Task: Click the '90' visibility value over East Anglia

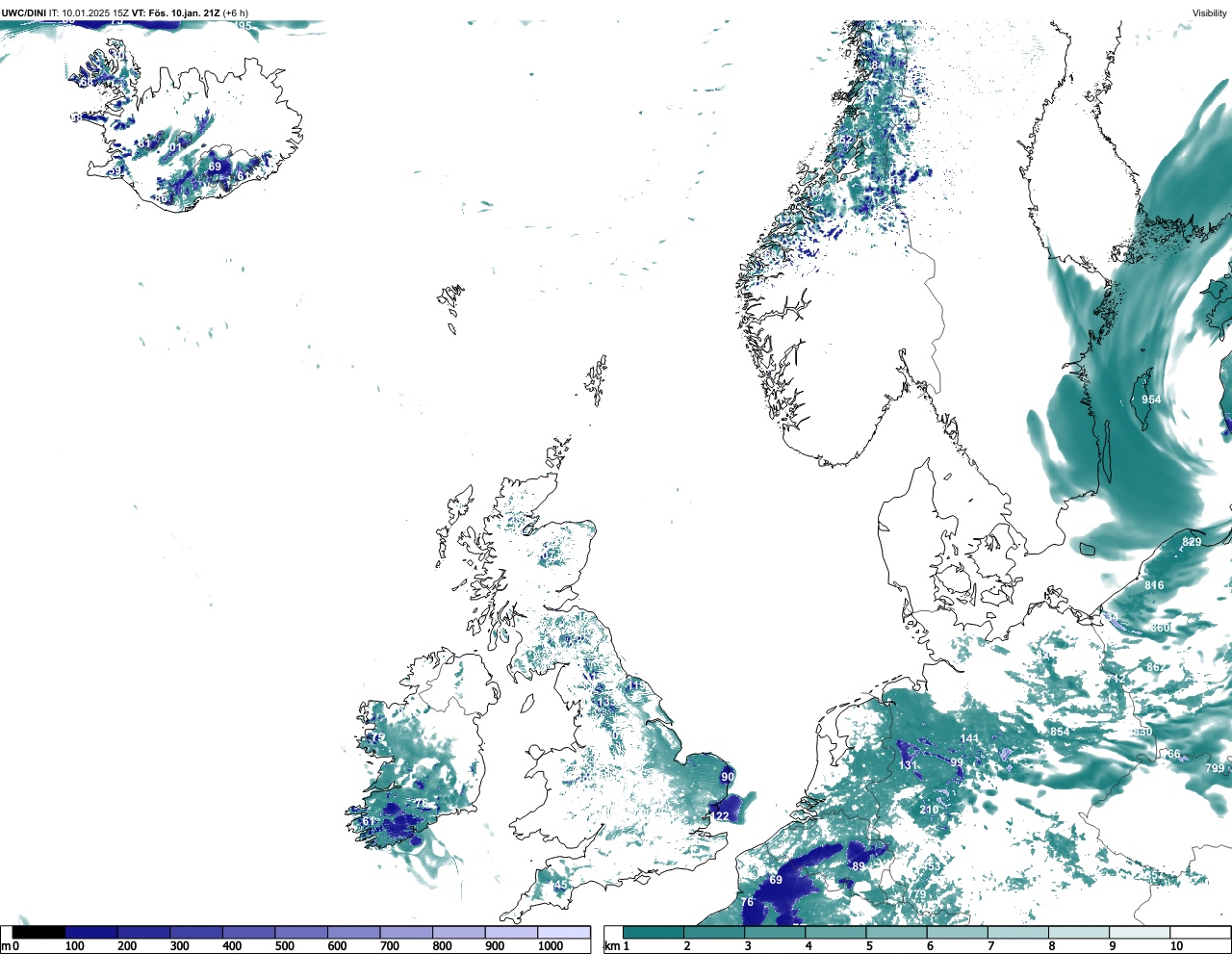Action: point(728,777)
